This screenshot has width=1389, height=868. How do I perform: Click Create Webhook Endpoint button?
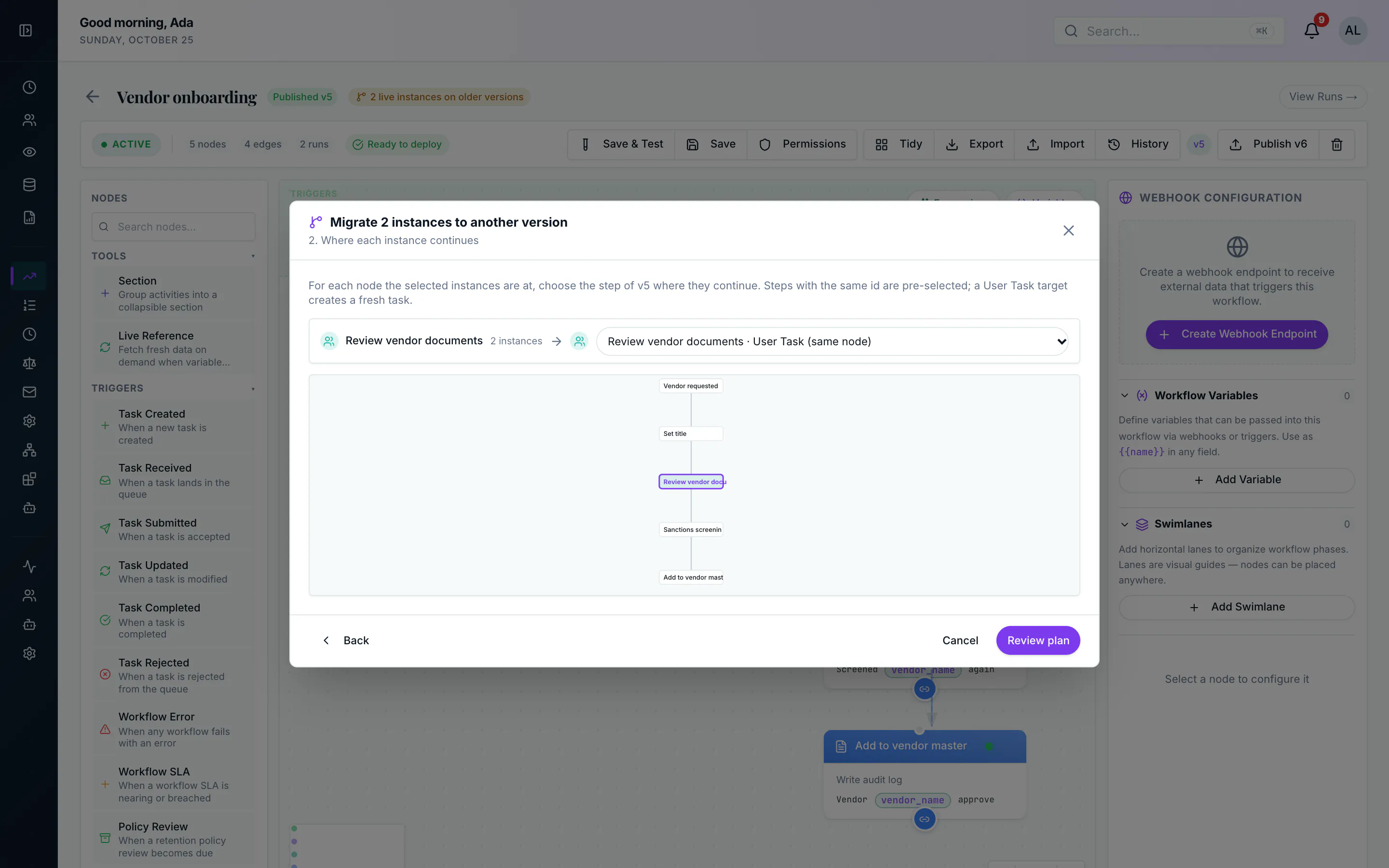pyautogui.click(x=1236, y=334)
